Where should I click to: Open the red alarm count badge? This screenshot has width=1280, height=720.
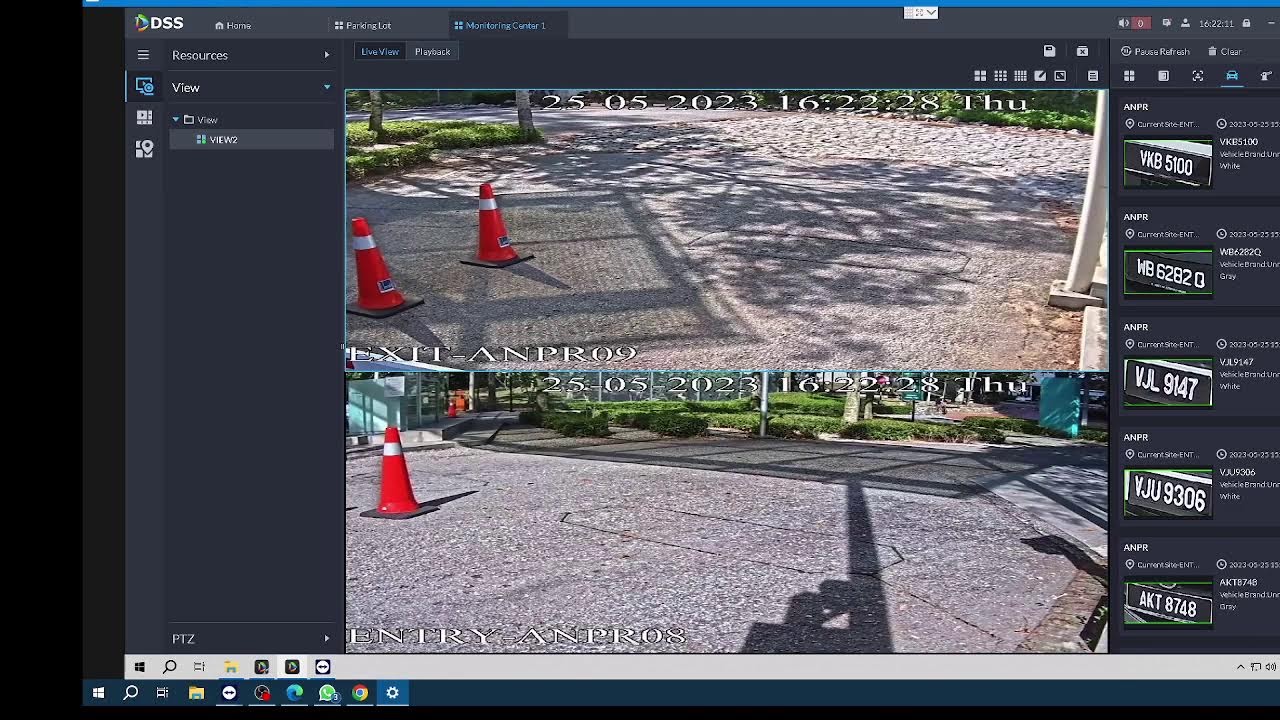coord(1140,23)
